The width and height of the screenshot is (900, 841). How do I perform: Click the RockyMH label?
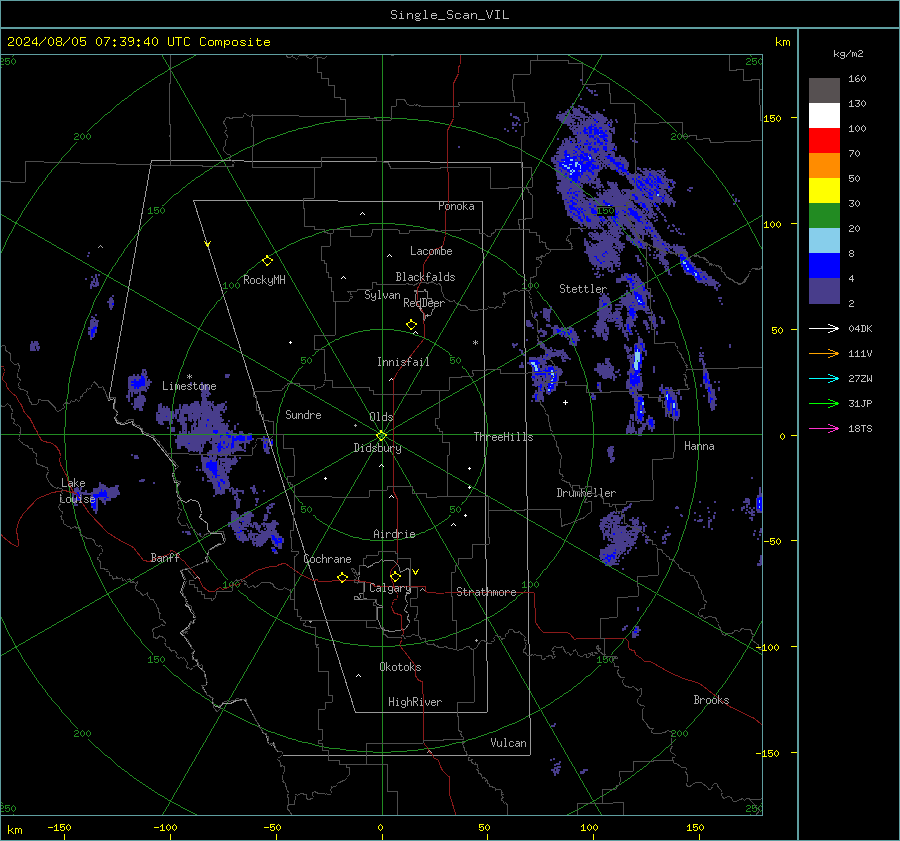pyautogui.click(x=264, y=280)
